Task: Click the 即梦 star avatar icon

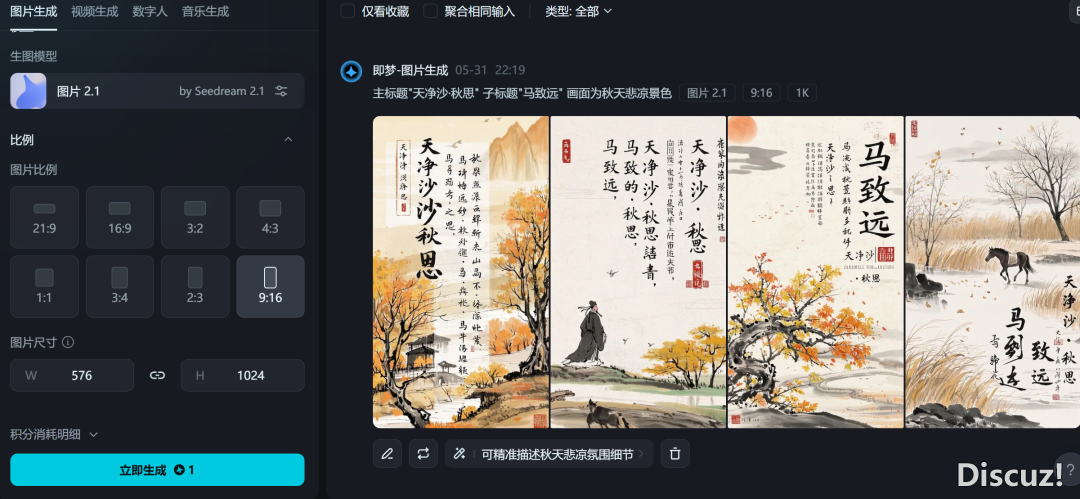Action: (352, 72)
